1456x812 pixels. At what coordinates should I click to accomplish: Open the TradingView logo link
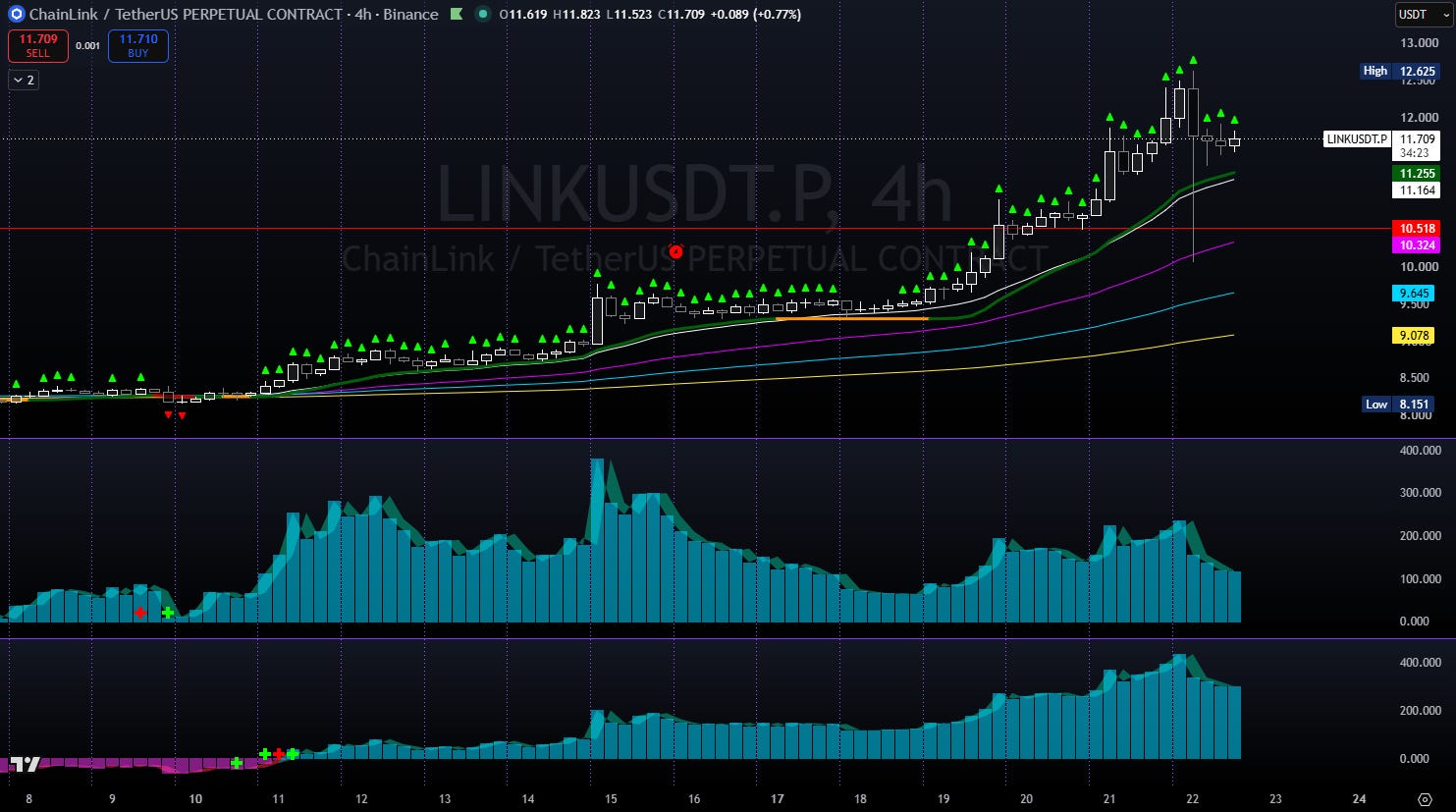click(26, 765)
